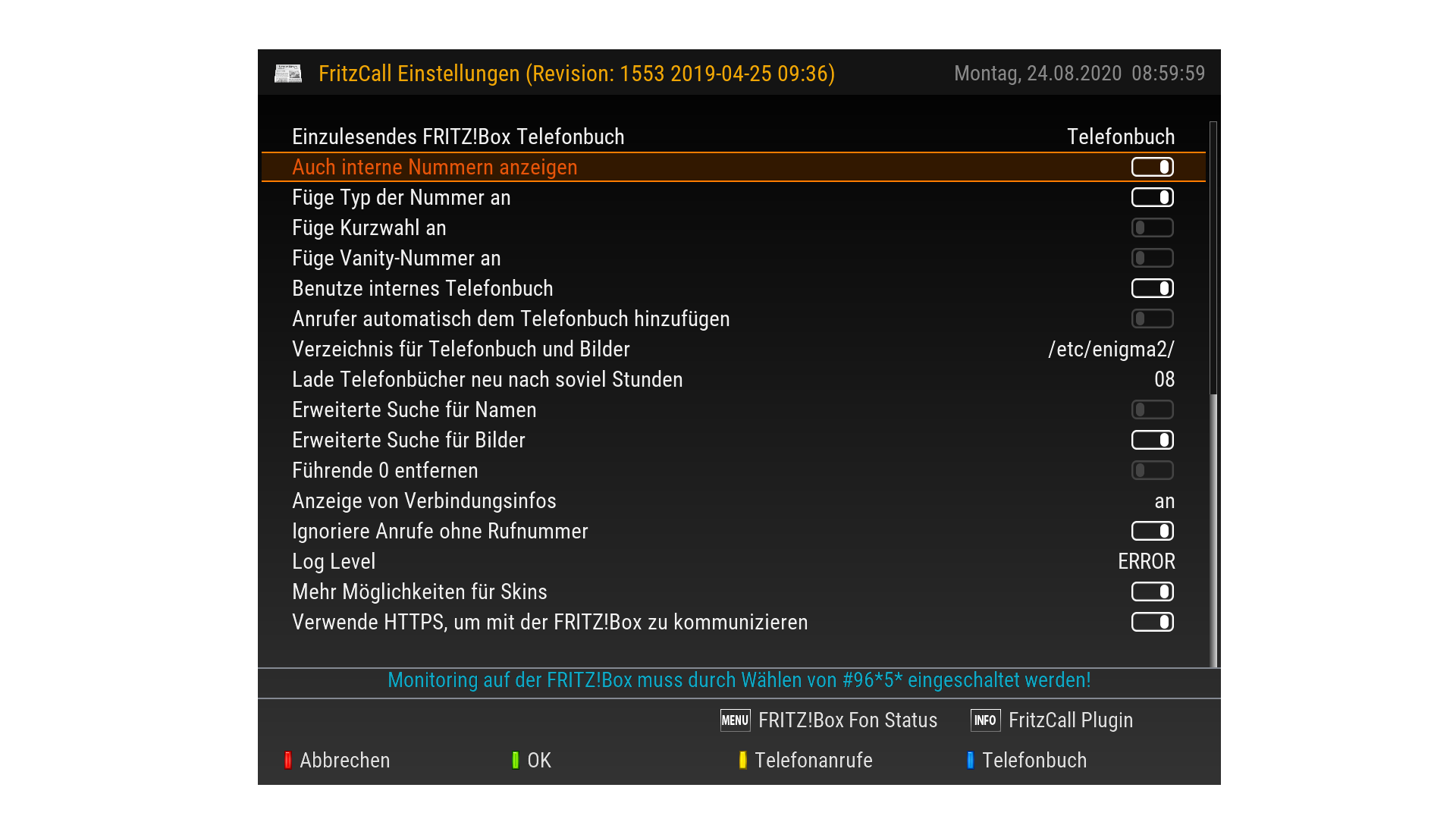This screenshot has height=819, width=1456.
Task: Click the newspaper icon in title bar
Action: click(x=288, y=74)
